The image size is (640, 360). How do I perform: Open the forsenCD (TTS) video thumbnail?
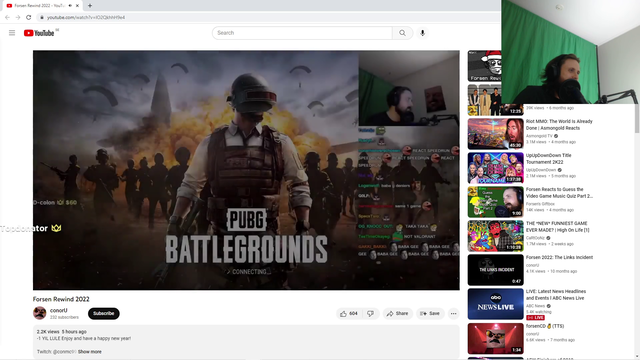496,338
